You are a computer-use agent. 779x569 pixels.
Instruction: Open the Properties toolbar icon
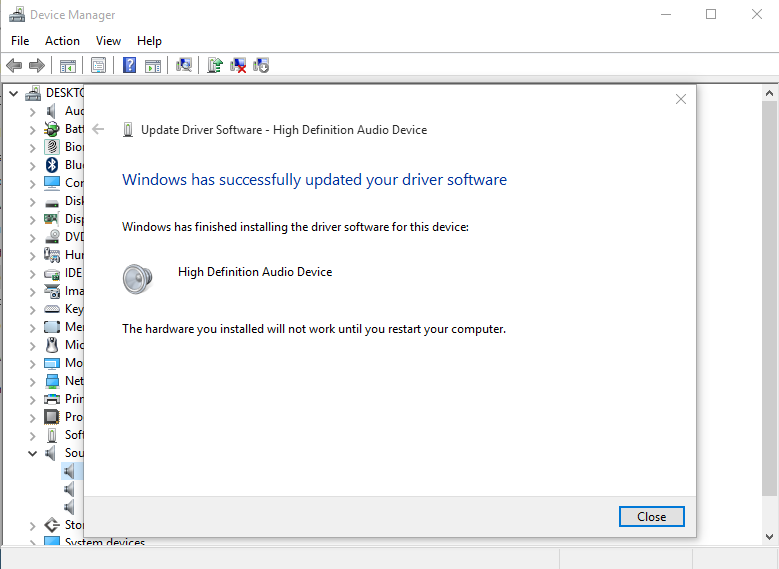click(98, 65)
